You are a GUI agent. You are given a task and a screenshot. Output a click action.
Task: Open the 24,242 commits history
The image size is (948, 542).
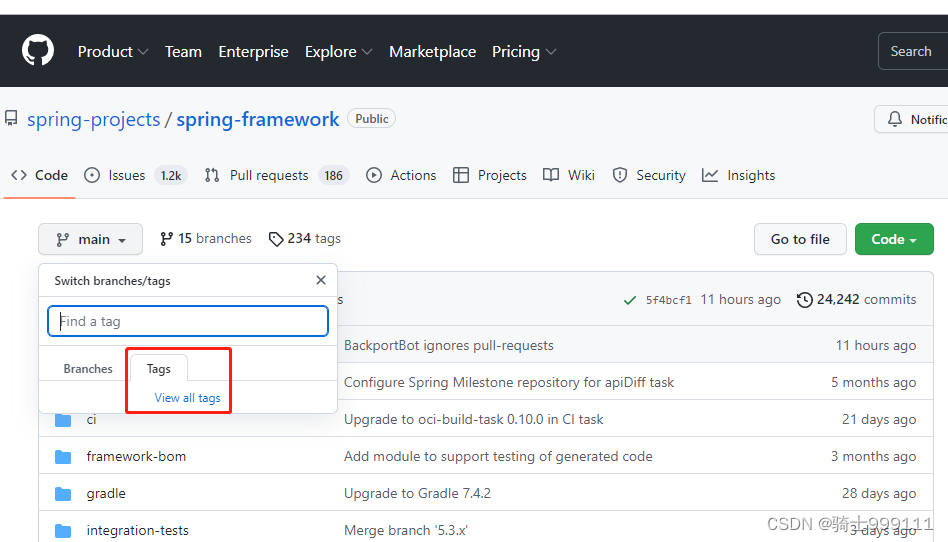(856, 299)
